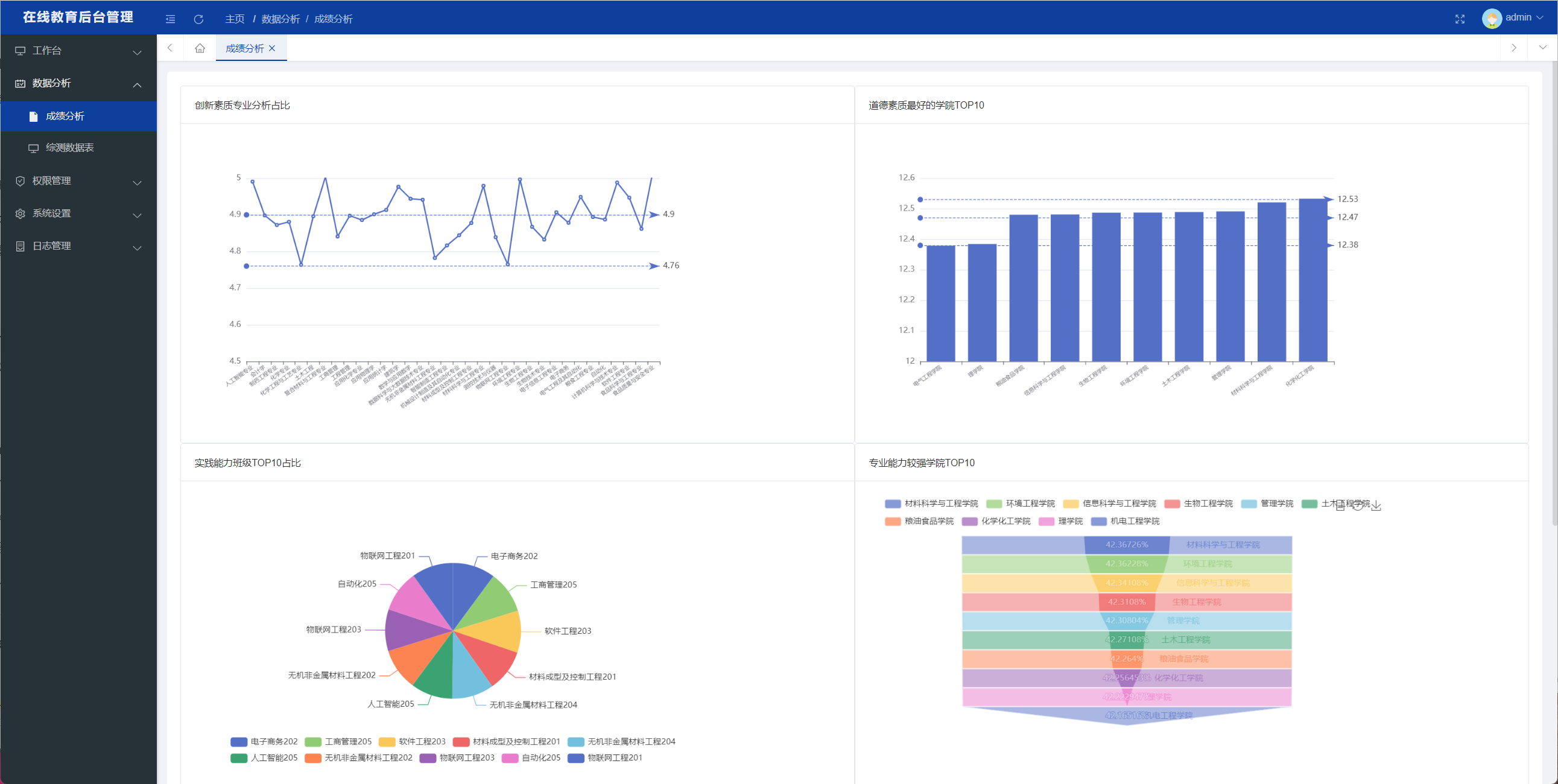Click the home icon tab
1558x784 pixels.
tap(200, 48)
